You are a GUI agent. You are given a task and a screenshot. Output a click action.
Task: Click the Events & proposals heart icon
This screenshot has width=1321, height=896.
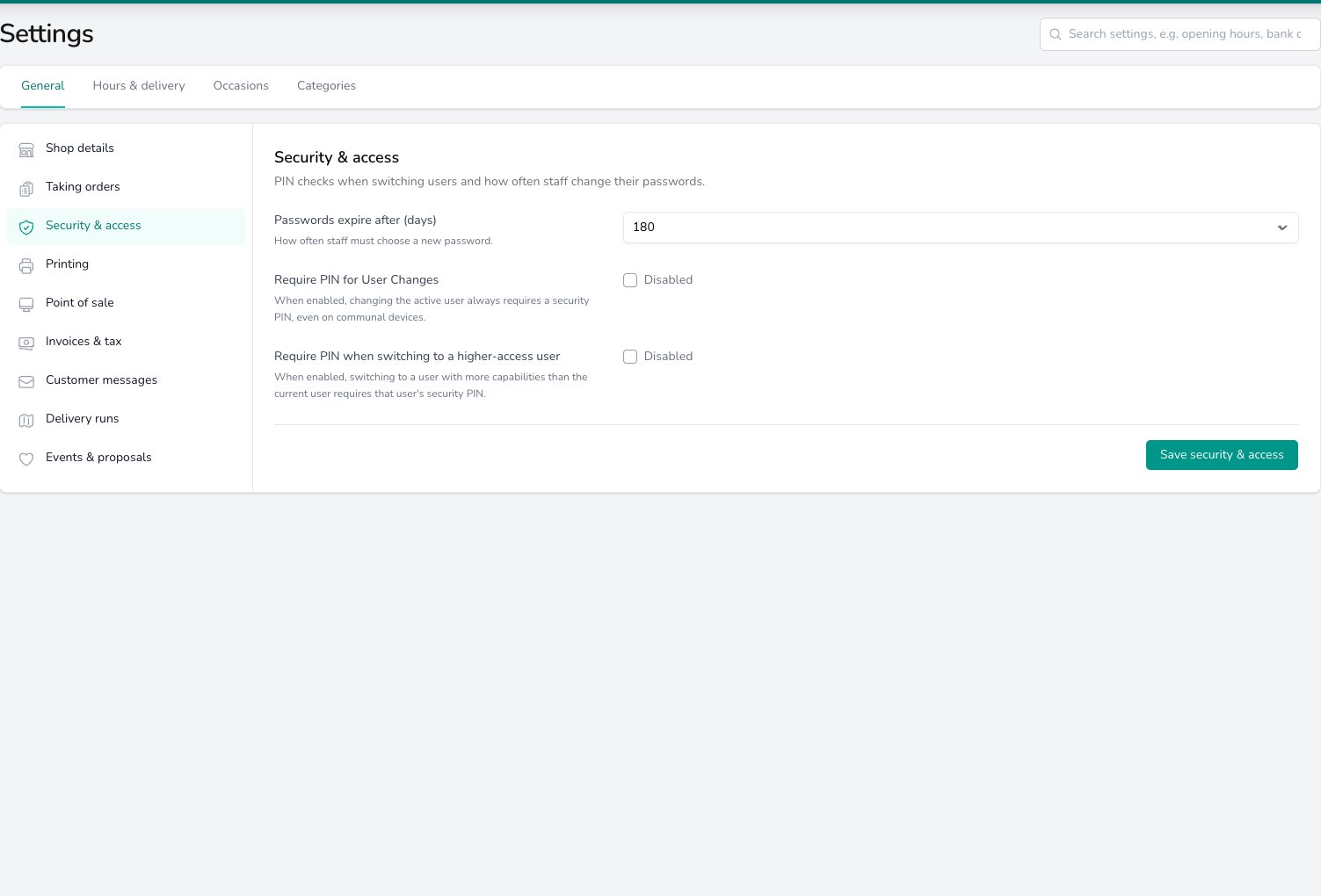click(x=26, y=459)
